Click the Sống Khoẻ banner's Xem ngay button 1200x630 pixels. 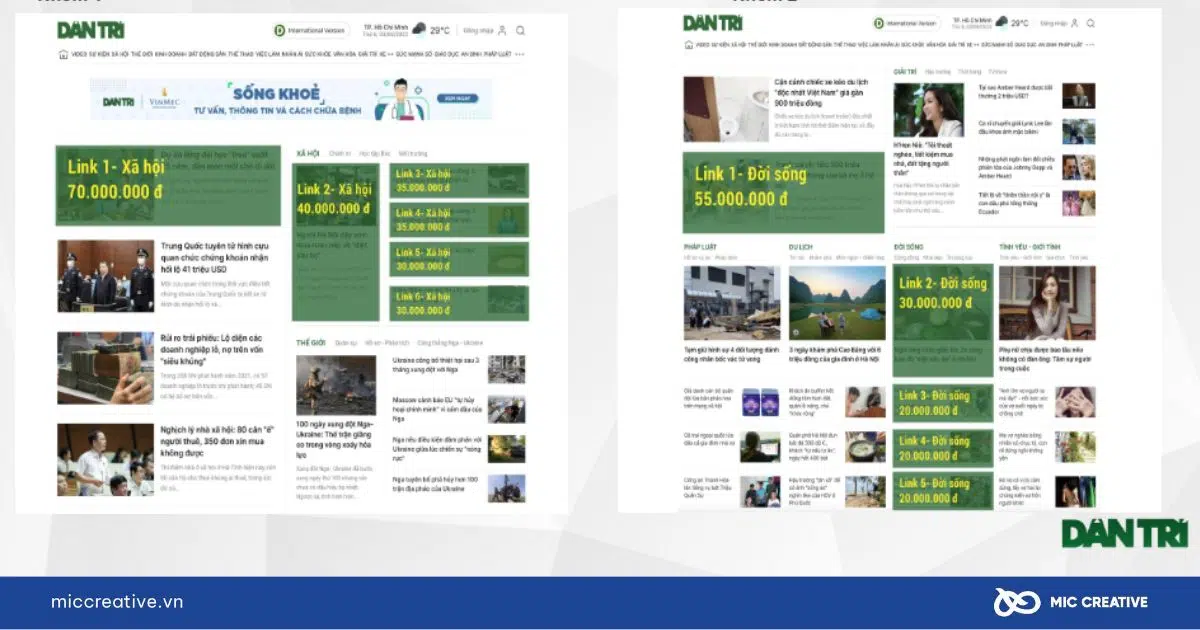coord(457,100)
